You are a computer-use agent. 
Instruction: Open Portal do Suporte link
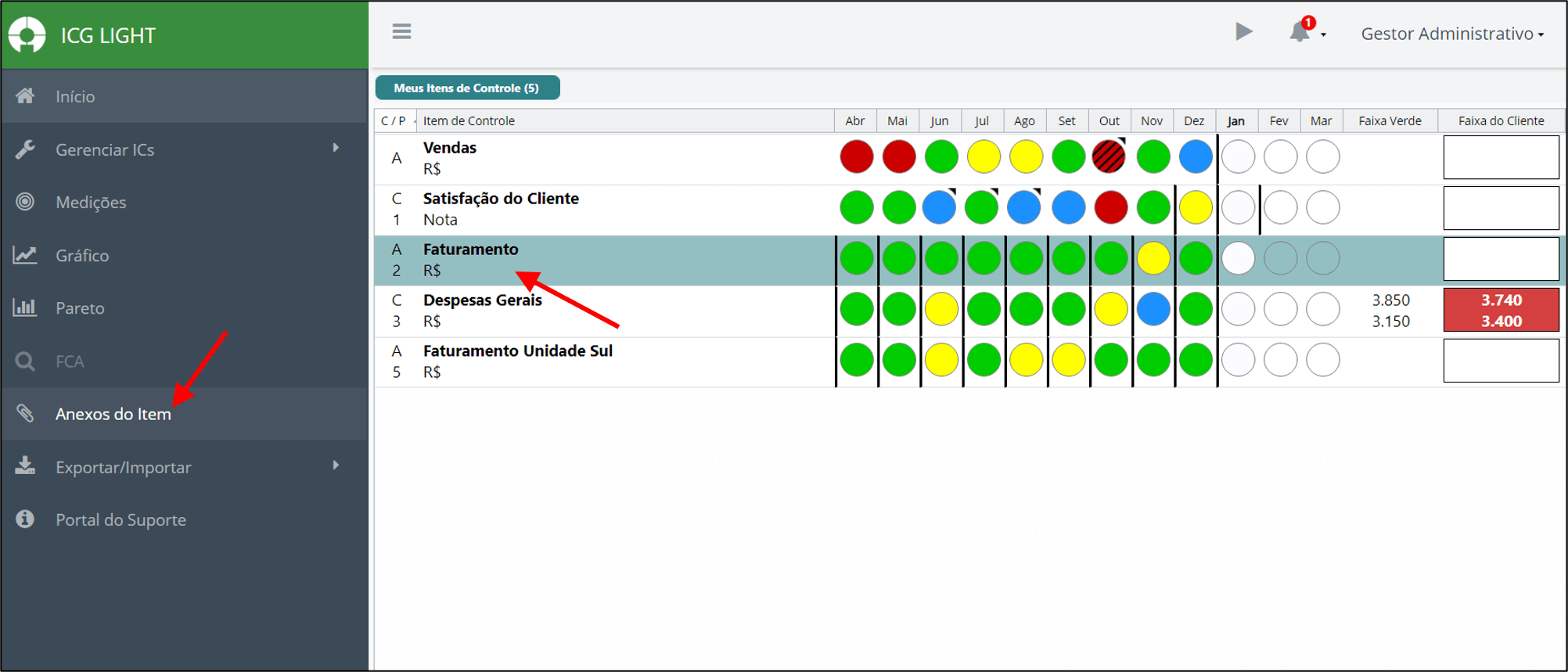[120, 519]
